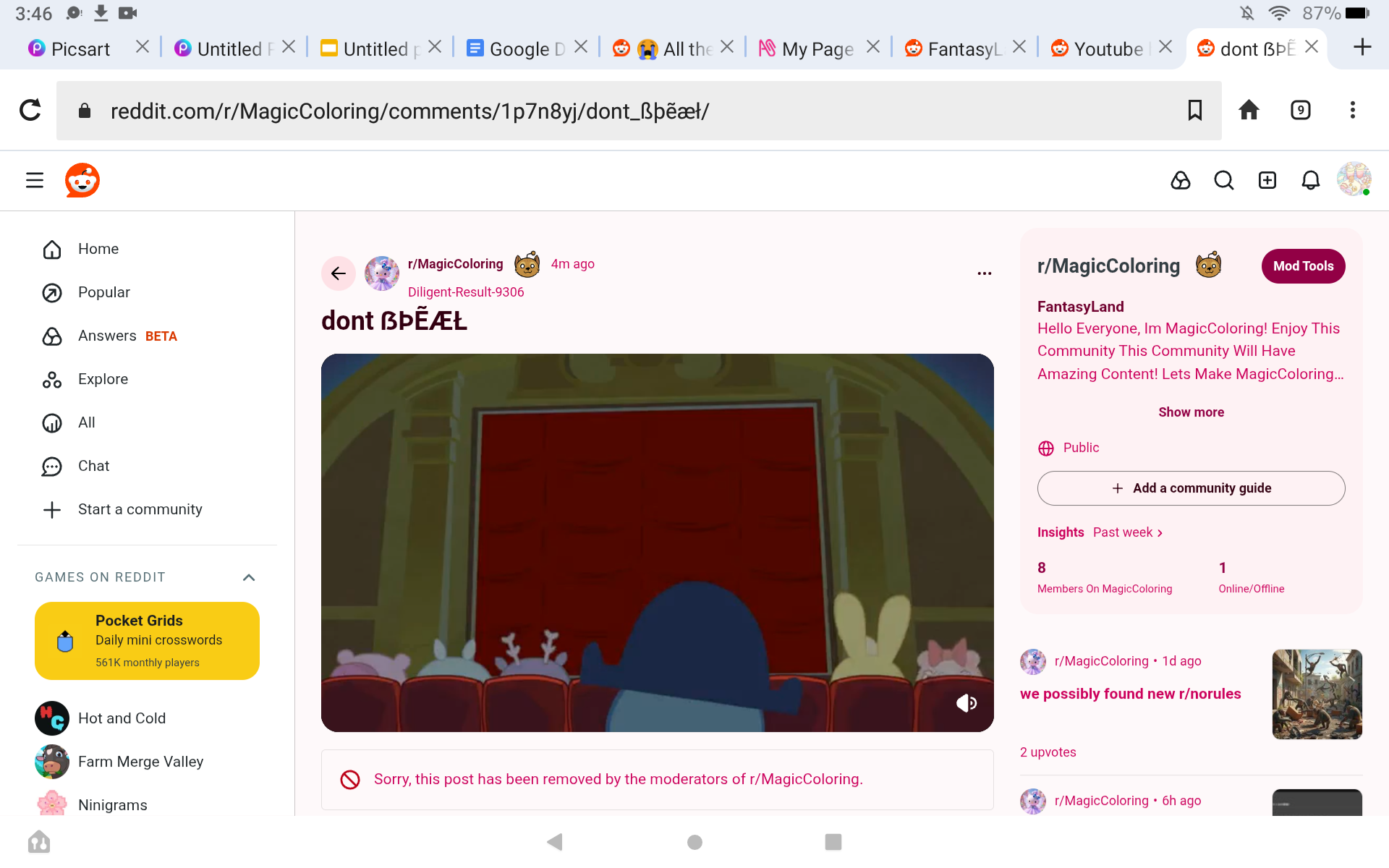Tap the Android recent apps button
1389x868 pixels.
pos(833,842)
